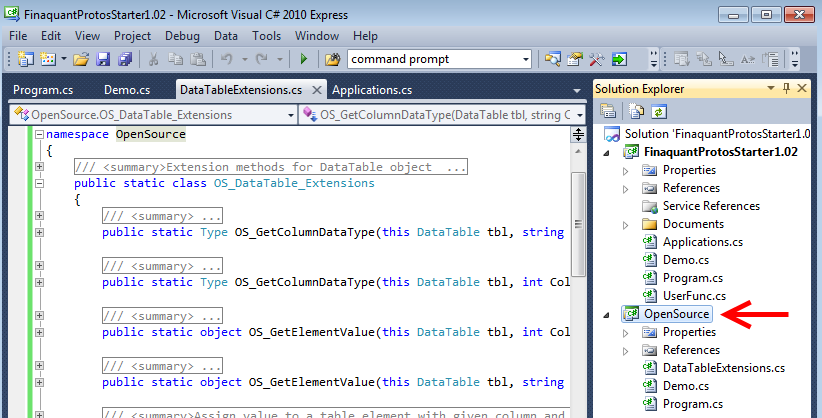
Task: Click the Add New Item toolbar icon
Action: (x=48, y=59)
